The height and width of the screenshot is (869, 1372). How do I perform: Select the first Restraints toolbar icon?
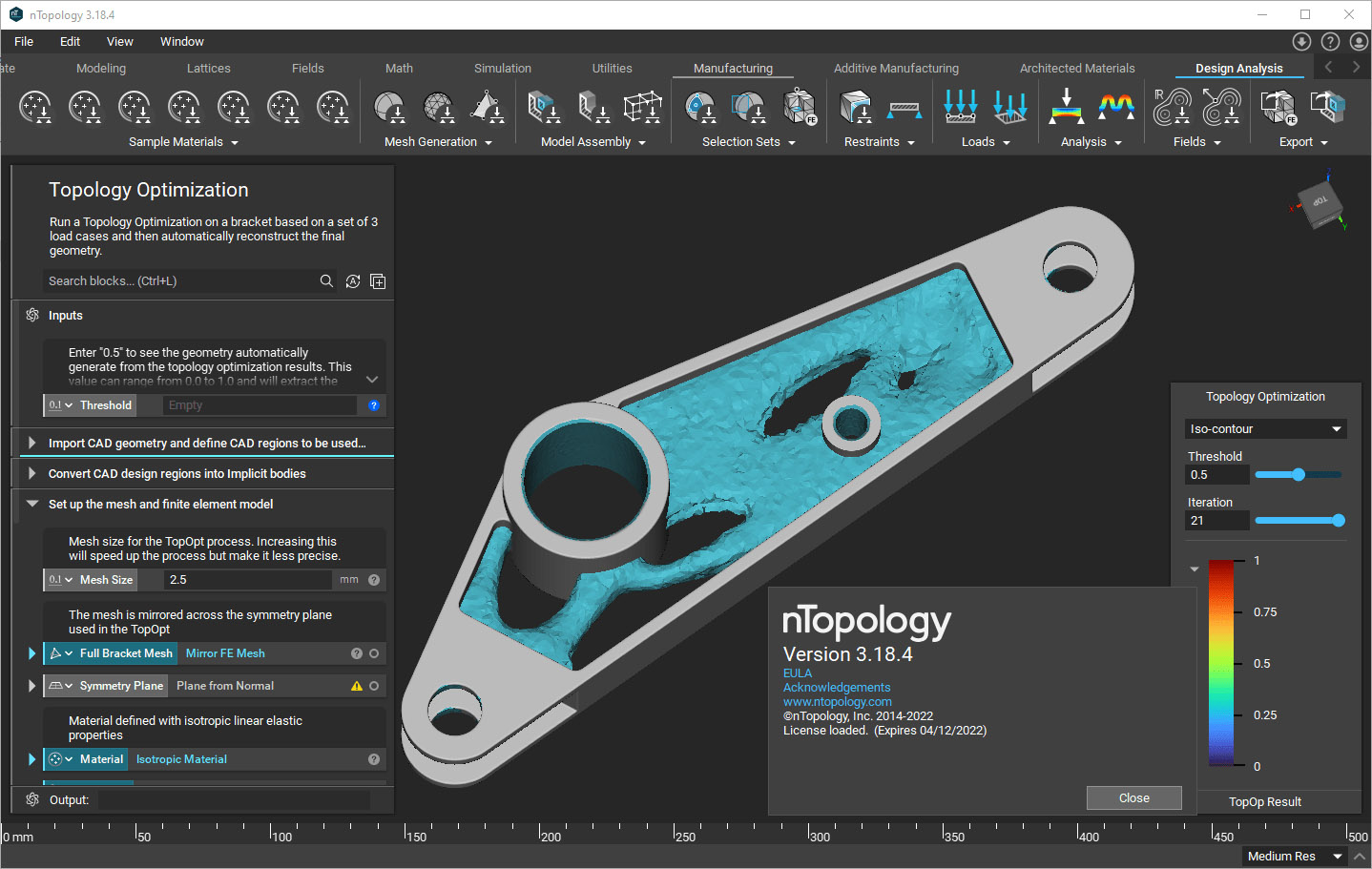click(x=856, y=107)
